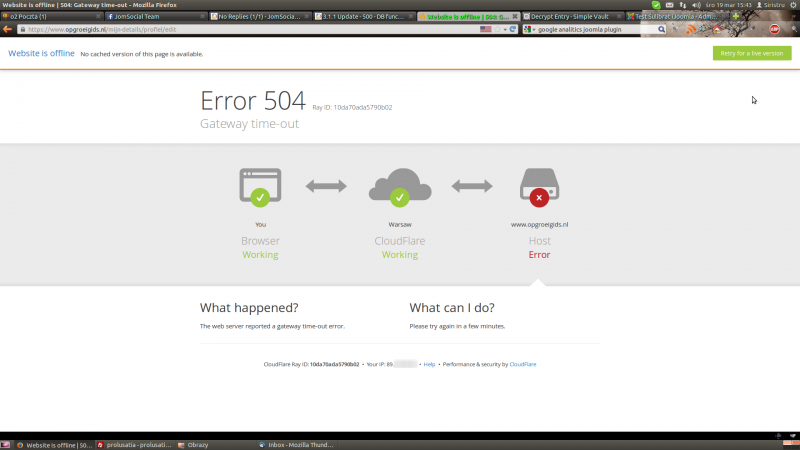
Task: Close the JomSocial Team tab
Action: 202,16
